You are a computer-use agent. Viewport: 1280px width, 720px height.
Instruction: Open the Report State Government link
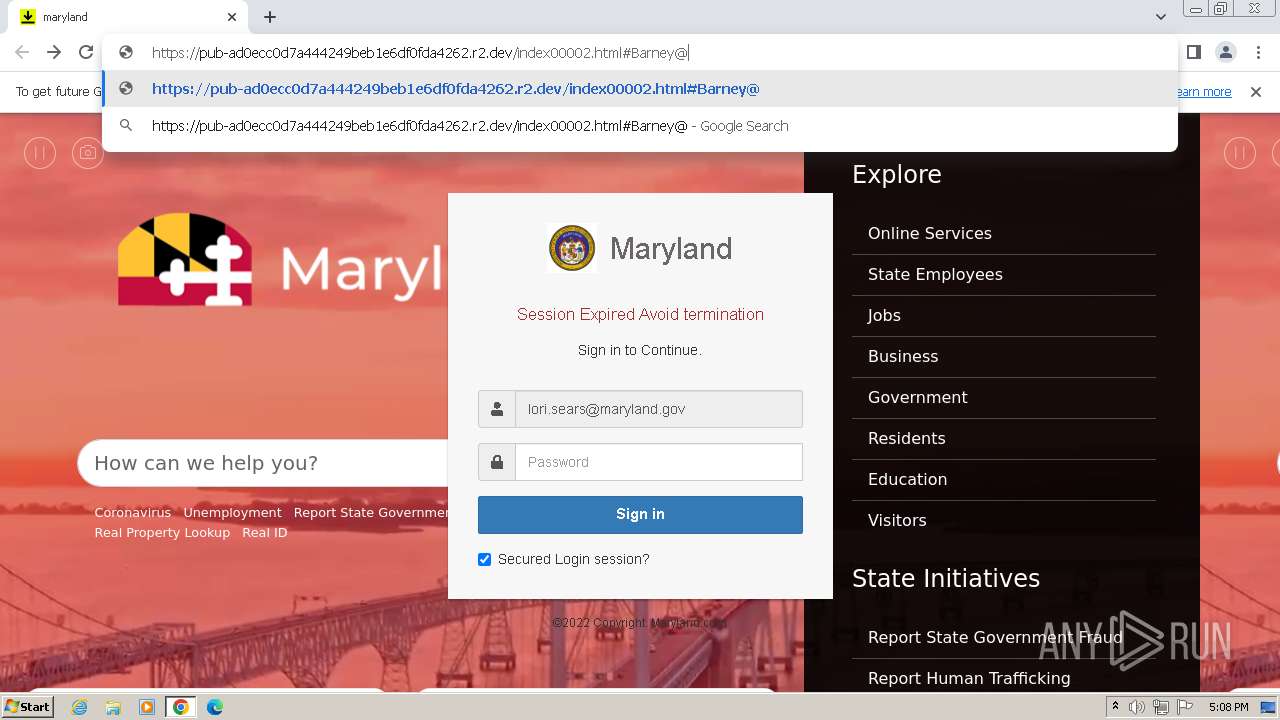tap(371, 512)
